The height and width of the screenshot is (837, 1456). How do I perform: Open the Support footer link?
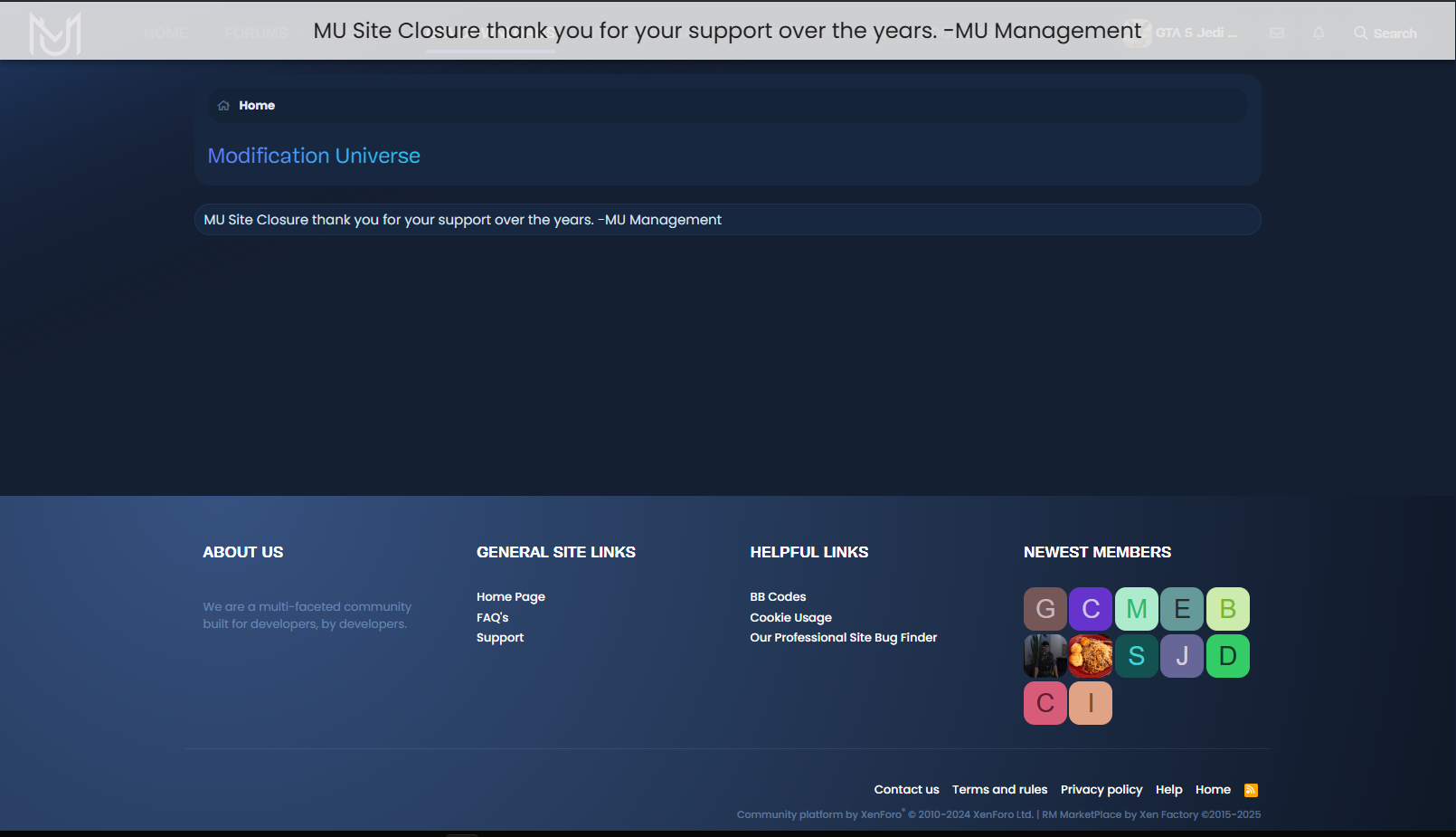500,638
